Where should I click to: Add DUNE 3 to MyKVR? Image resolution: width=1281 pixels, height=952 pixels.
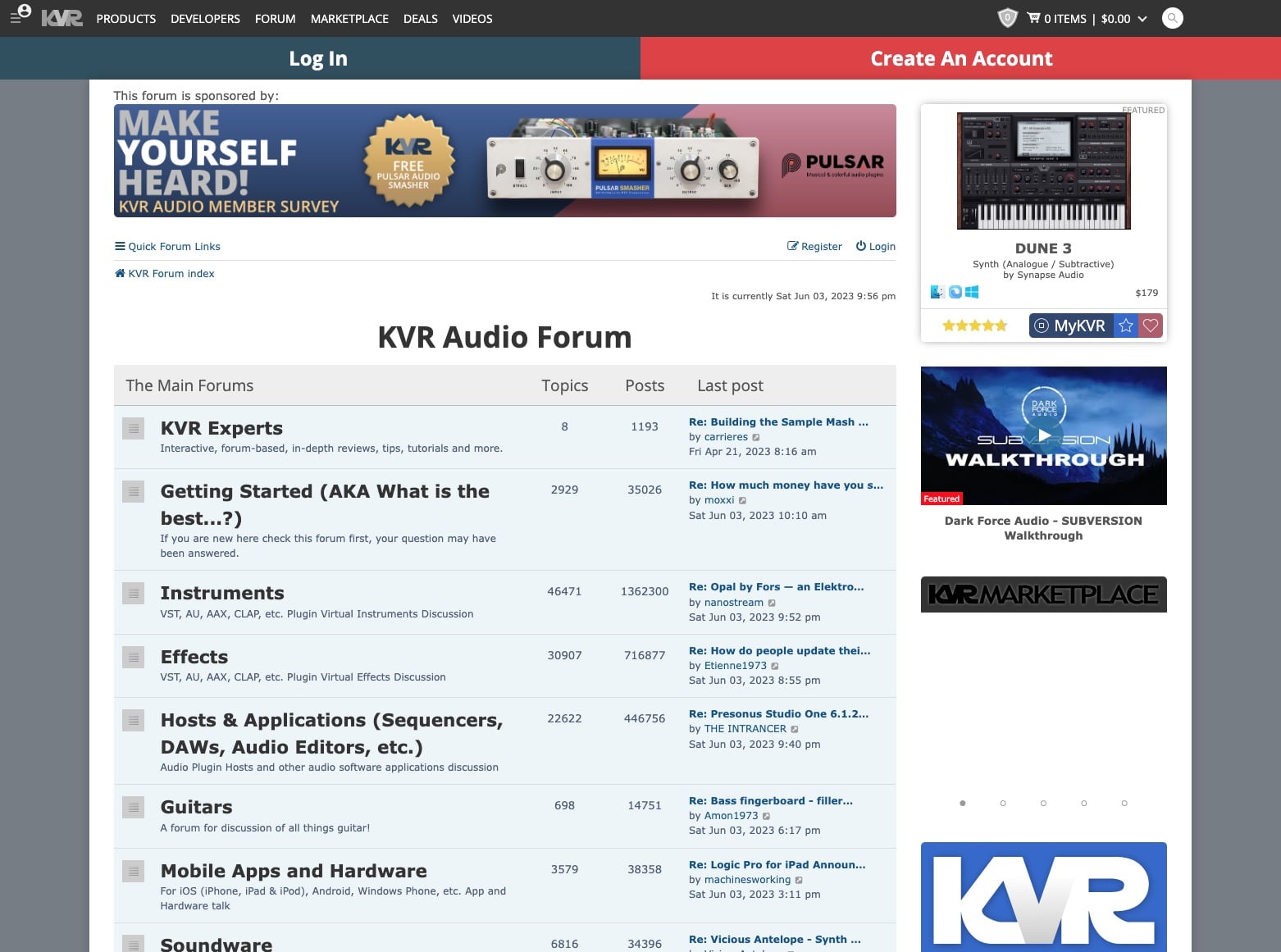pos(1072,326)
